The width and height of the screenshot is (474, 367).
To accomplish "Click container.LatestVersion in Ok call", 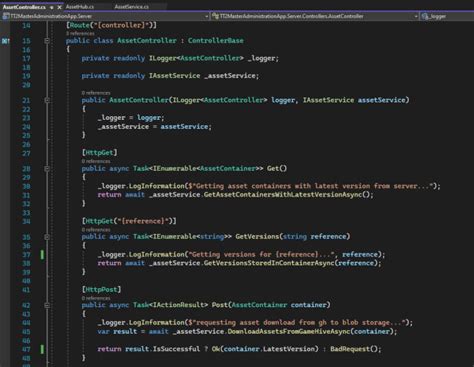I will (x=269, y=349).
